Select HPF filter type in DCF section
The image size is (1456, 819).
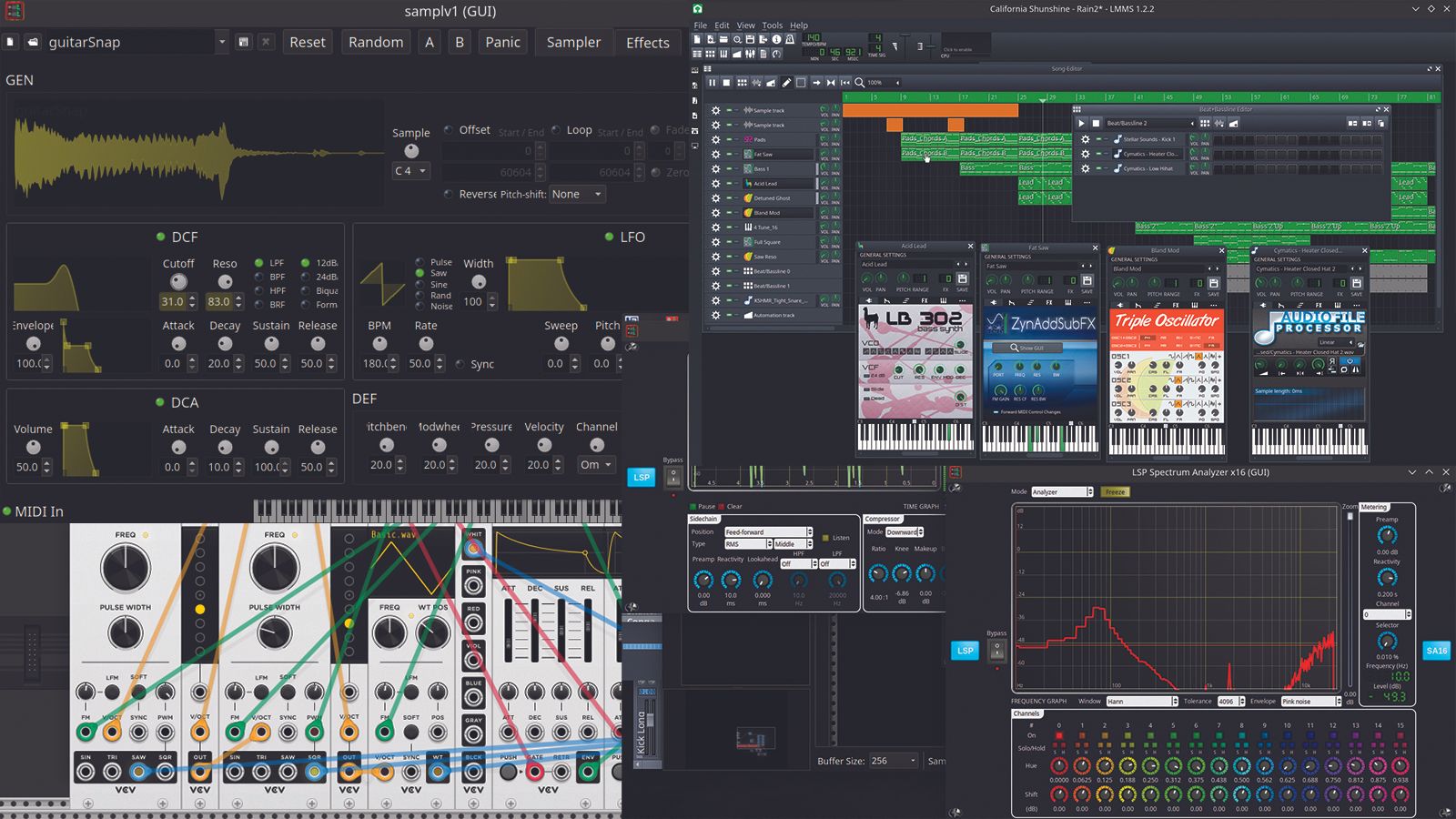click(x=259, y=290)
